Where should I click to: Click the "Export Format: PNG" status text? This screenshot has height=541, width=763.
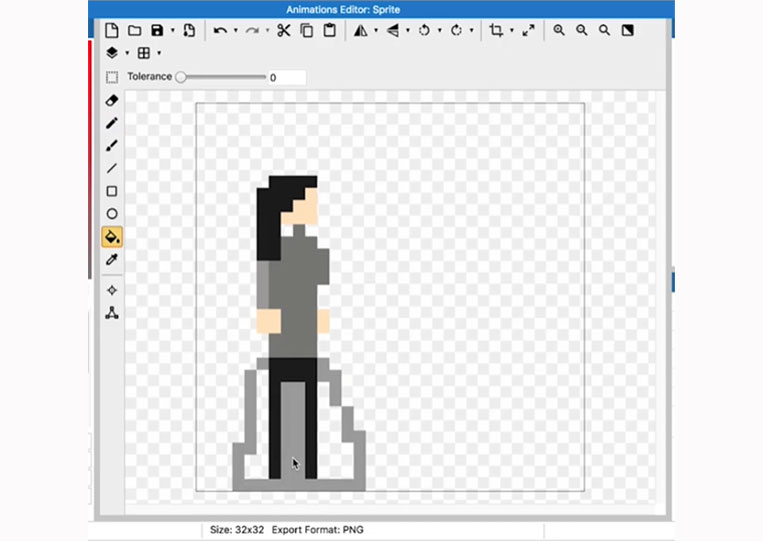317,529
